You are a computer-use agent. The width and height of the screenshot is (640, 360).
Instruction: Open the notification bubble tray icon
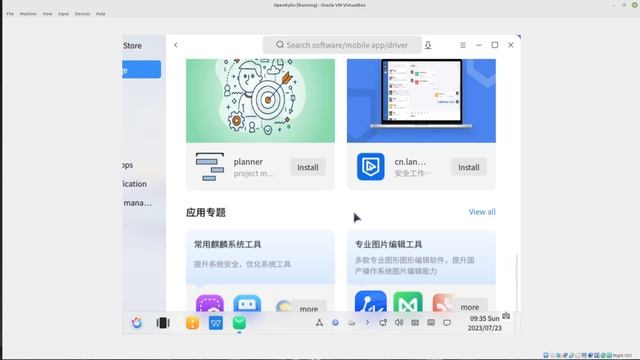pyautogui.click(x=447, y=323)
